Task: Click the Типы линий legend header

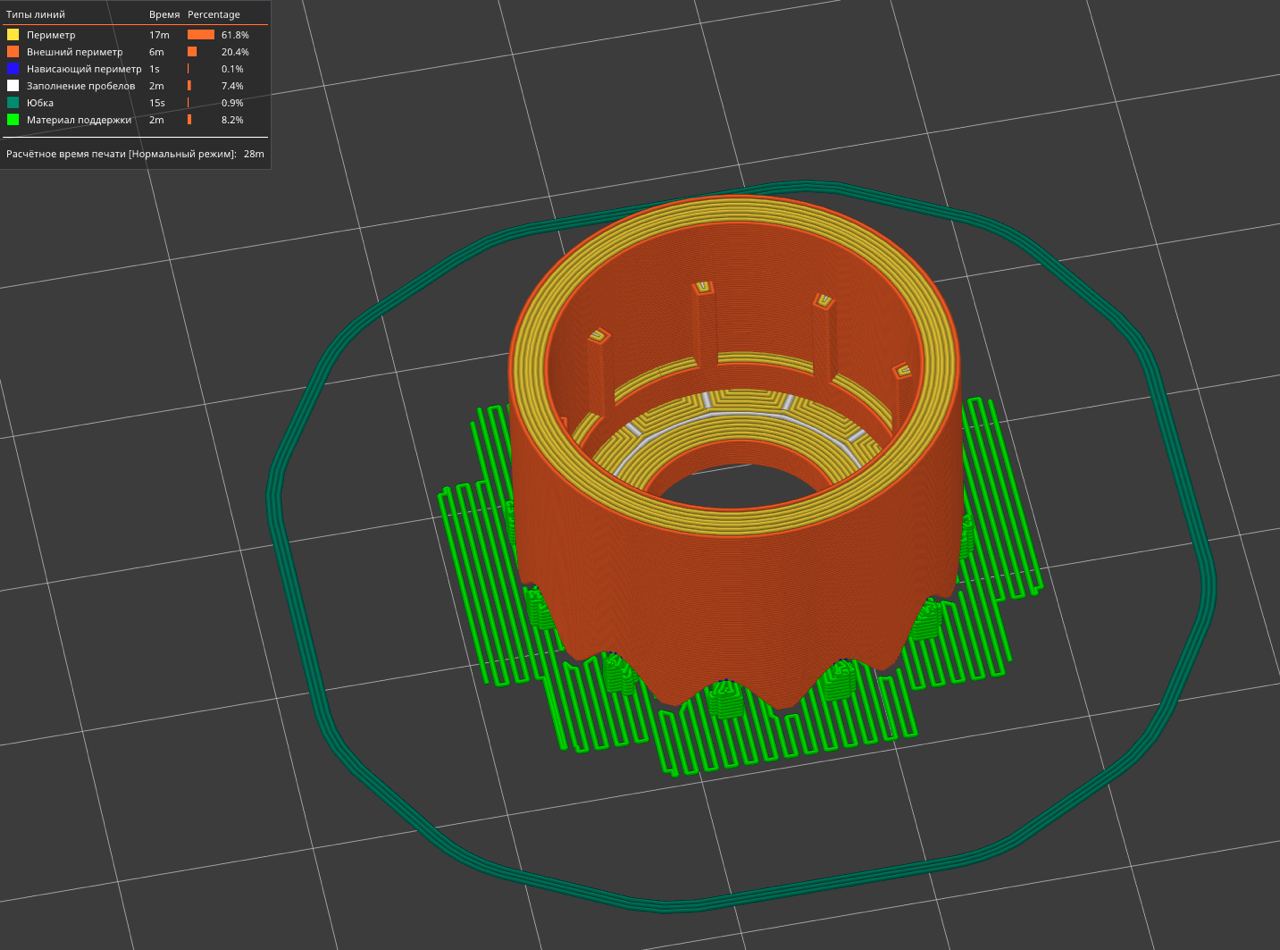Action: tap(36, 15)
